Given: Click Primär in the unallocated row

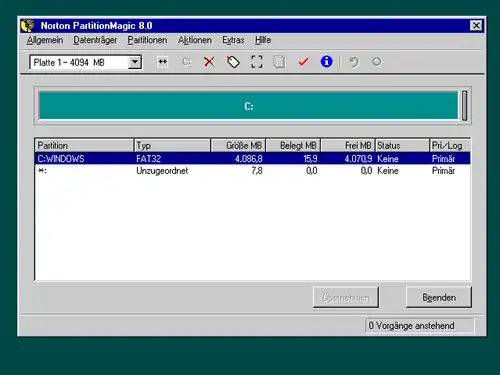Looking at the screenshot, I should pos(443,171).
